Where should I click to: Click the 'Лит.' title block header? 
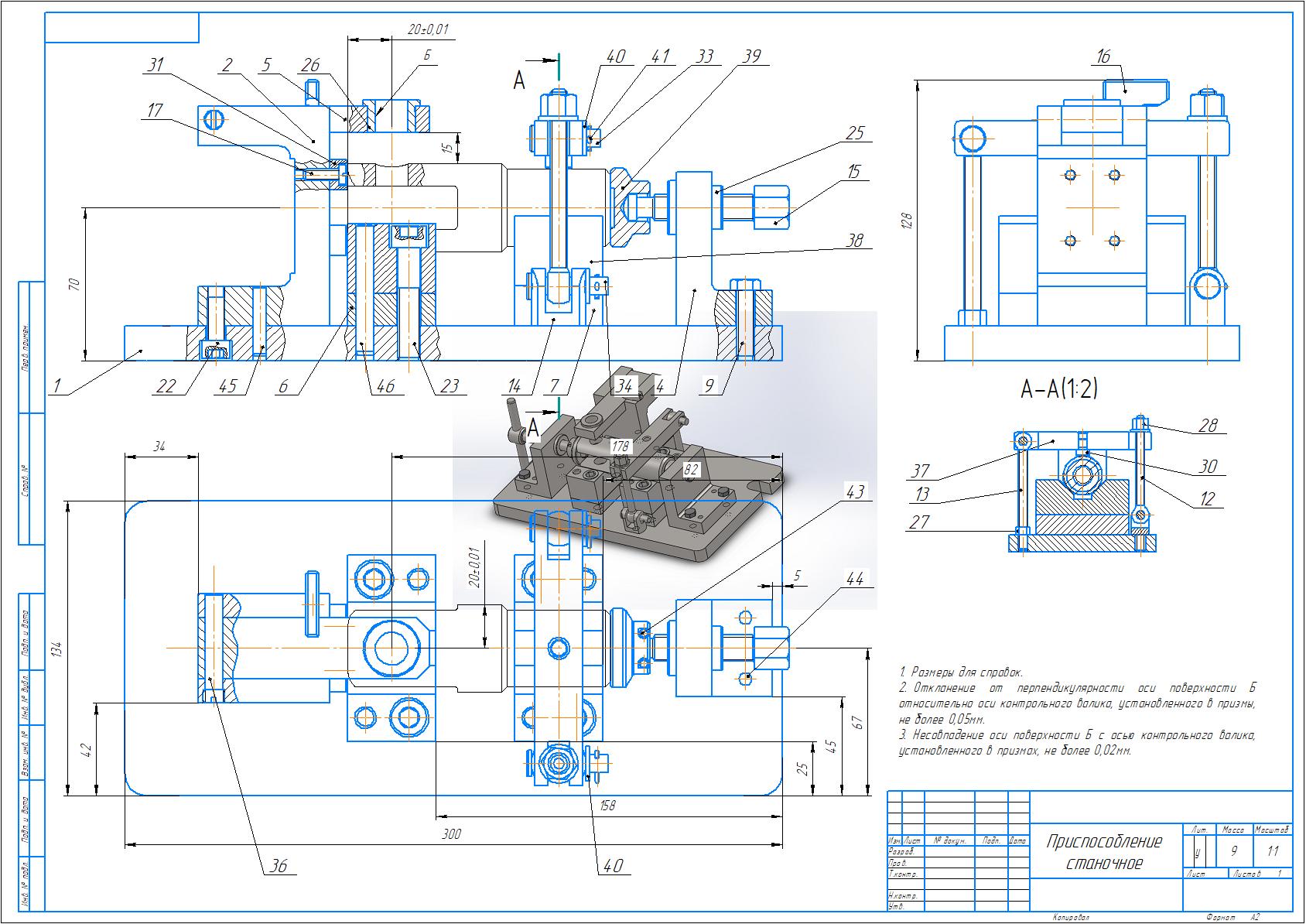pos(1201,829)
